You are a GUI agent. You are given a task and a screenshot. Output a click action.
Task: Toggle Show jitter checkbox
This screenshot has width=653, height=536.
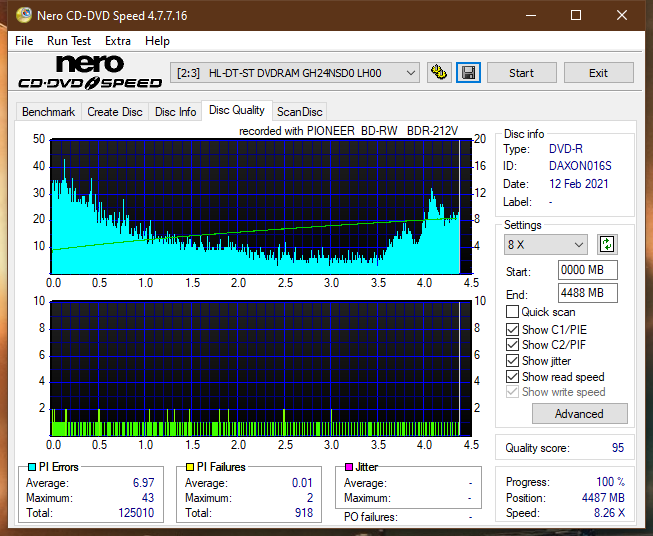(512, 361)
